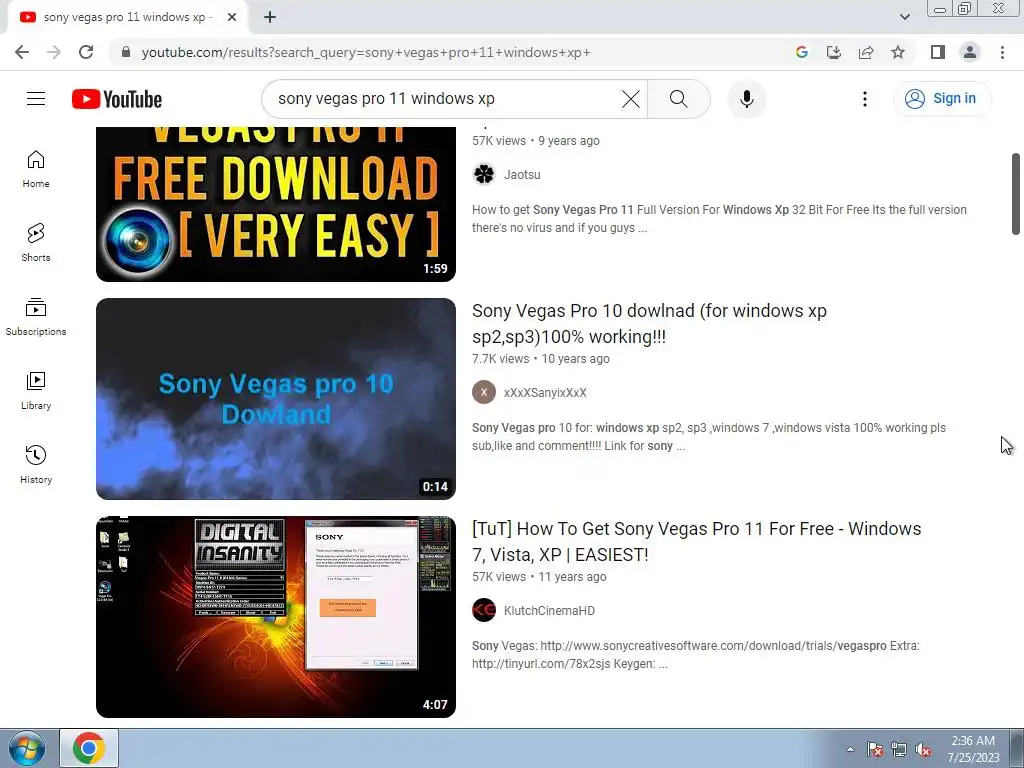Visit the KlutchCinemaHD channel name

coord(549,611)
